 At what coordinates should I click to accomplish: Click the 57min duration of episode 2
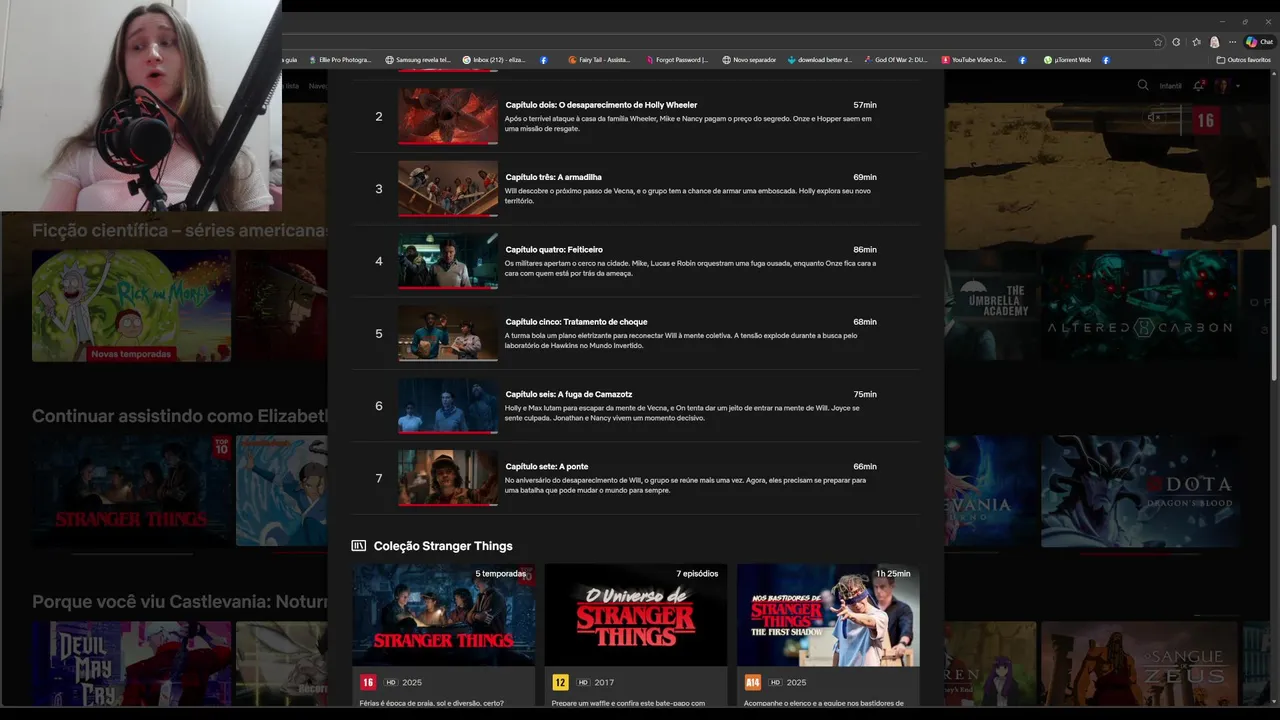pyautogui.click(x=865, y=105)
